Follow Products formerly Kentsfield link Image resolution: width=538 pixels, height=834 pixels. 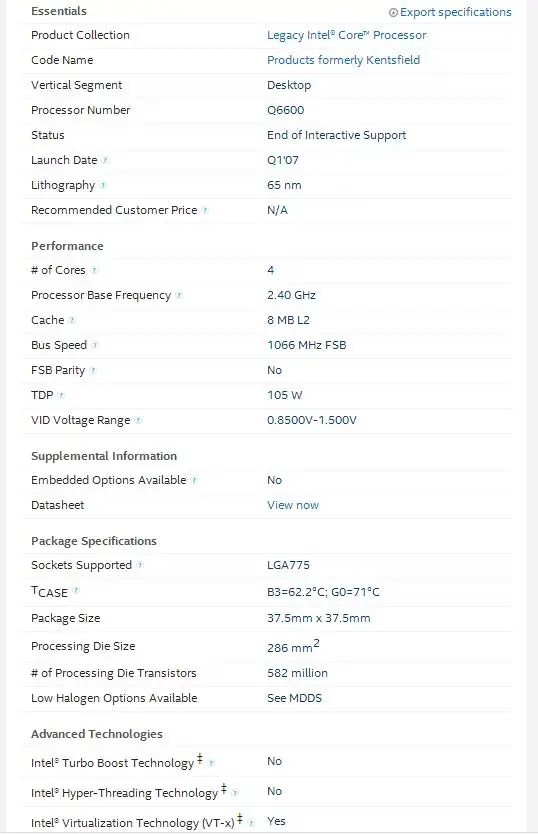tap(343, 60)
